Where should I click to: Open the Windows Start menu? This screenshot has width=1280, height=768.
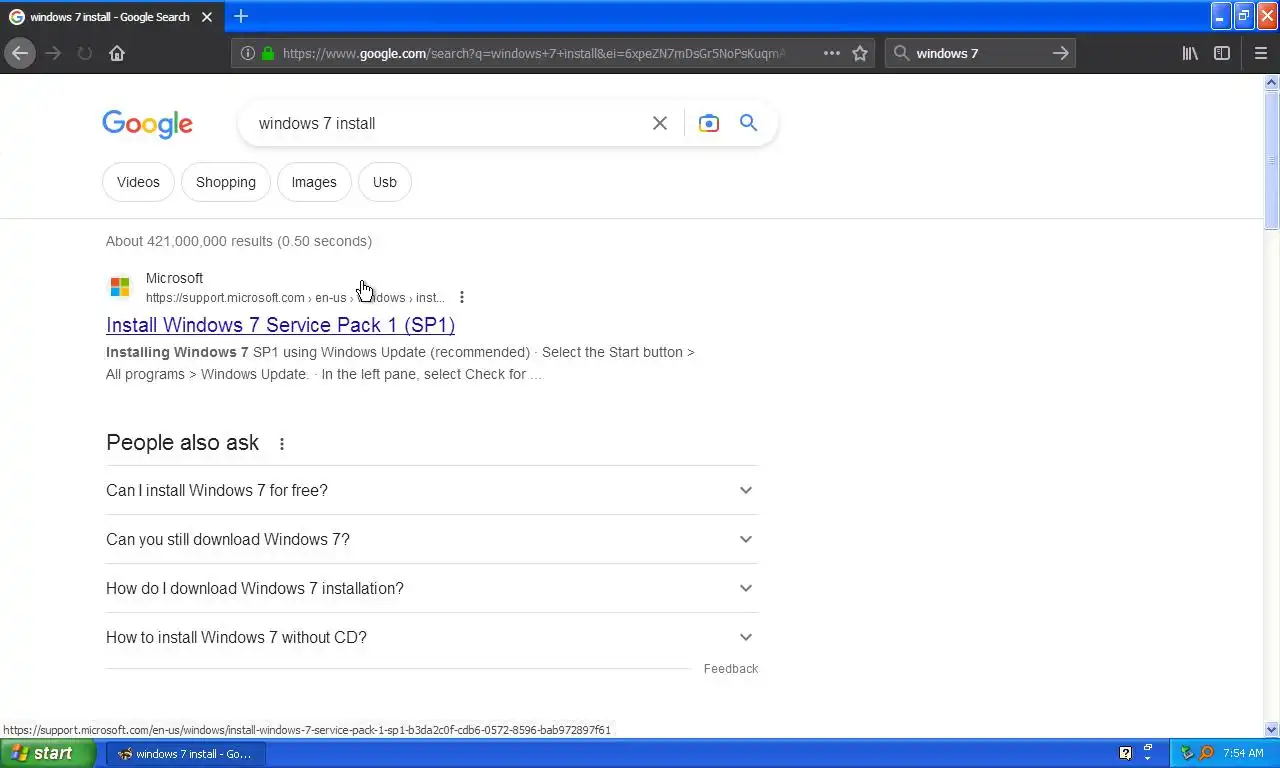[x=48, y=753]
